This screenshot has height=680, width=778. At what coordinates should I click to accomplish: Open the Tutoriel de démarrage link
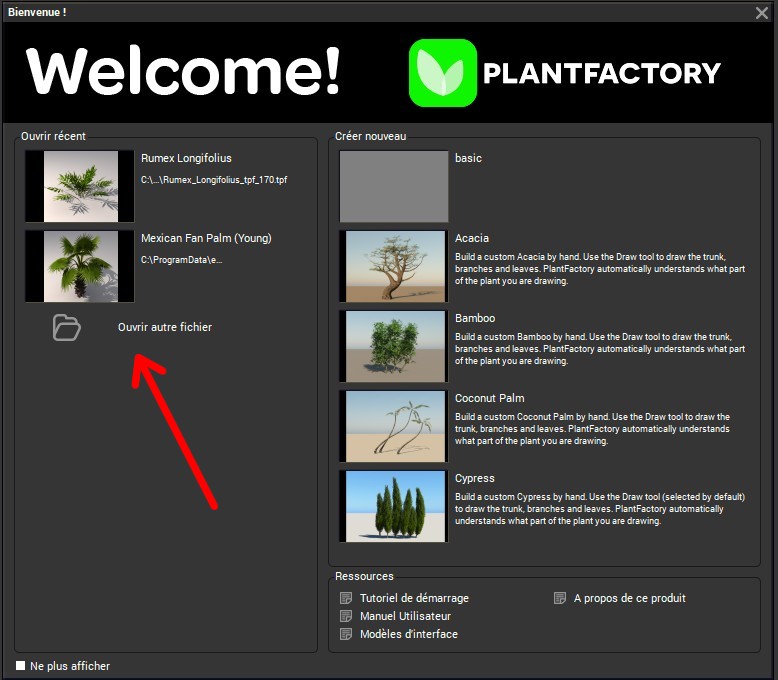(414, 598)
